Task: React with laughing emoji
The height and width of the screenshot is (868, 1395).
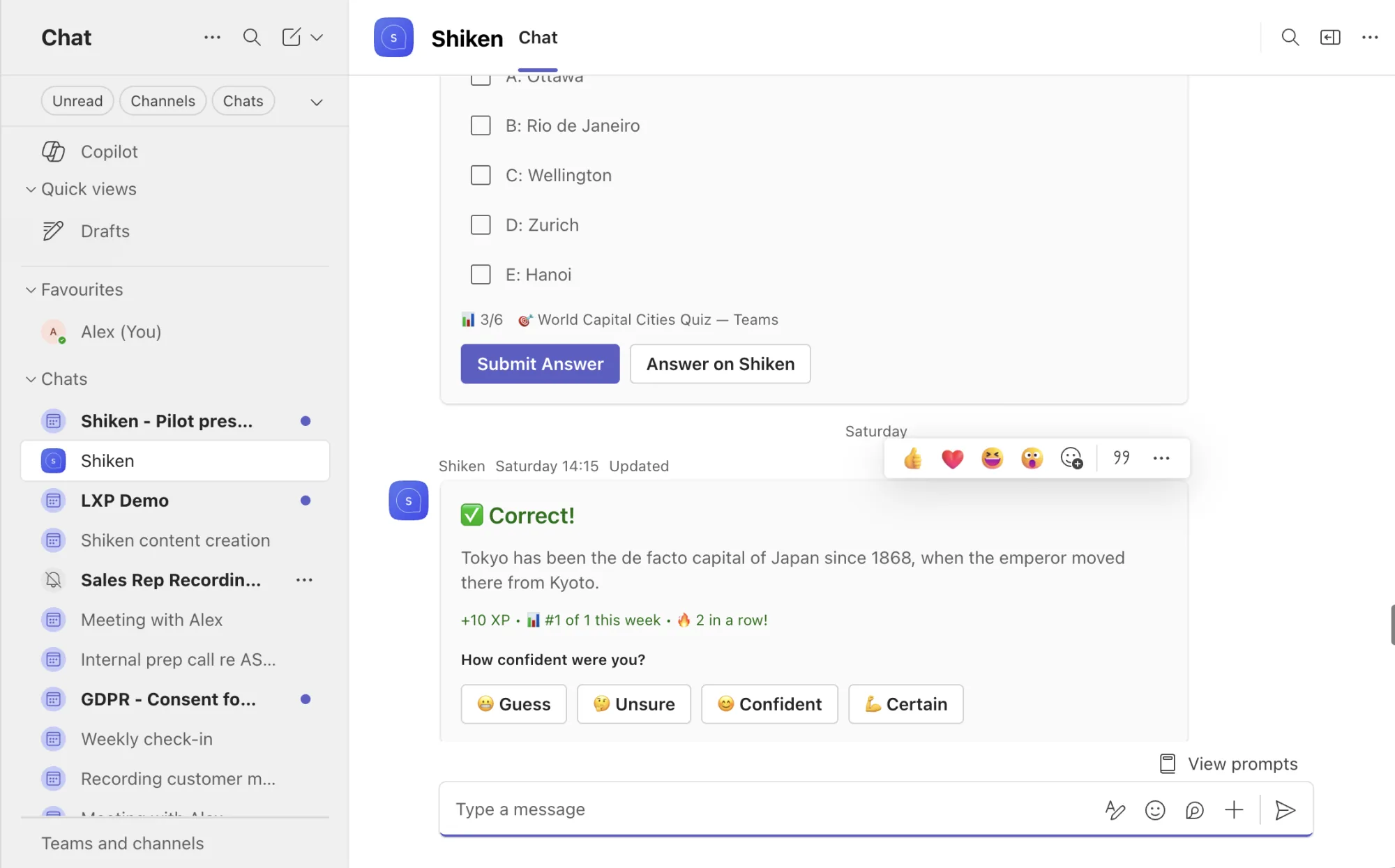Action: point(992,458)
